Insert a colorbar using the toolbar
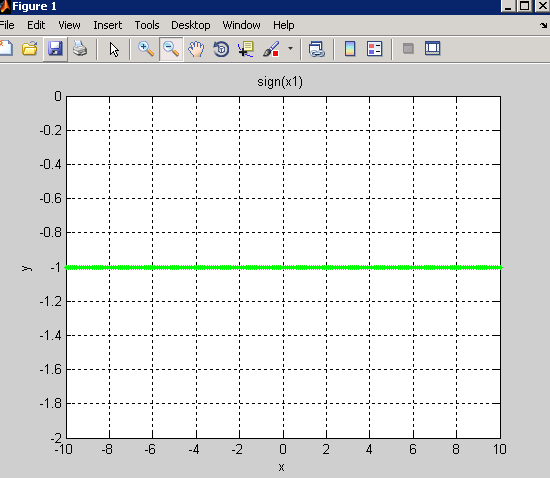 pos(350,49)
